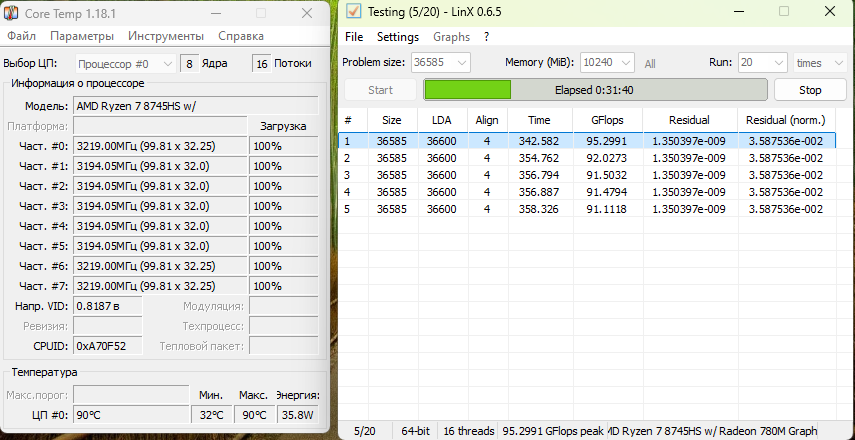
Task: Open the Справка menu in Core Temp
Action: 241,36
